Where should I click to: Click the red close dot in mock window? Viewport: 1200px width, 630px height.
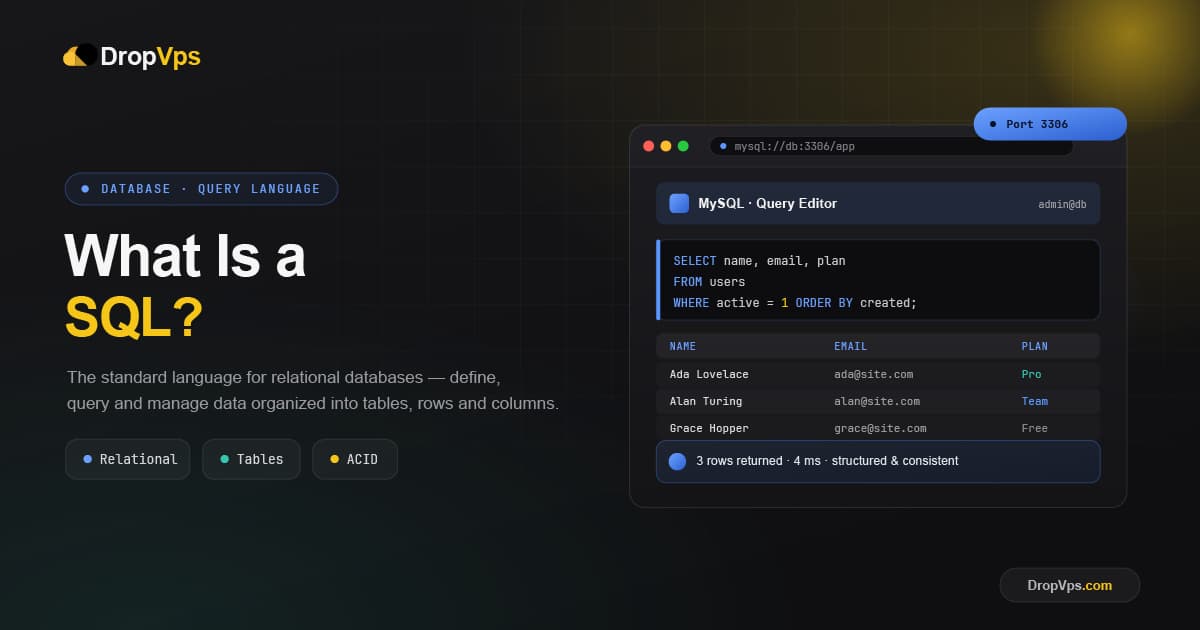pos(648,146)
